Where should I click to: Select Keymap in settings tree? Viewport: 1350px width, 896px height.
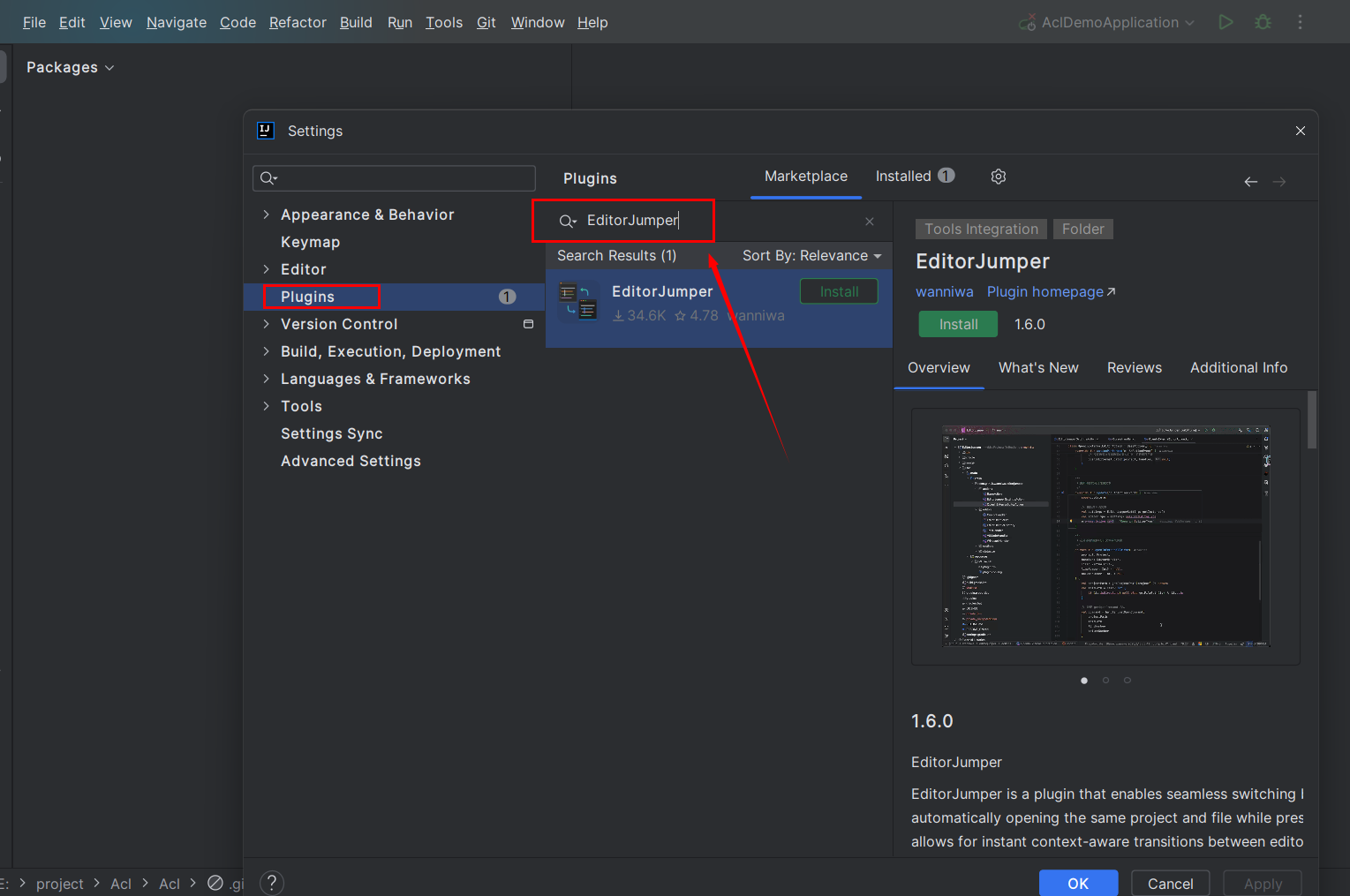coord(310,242)
